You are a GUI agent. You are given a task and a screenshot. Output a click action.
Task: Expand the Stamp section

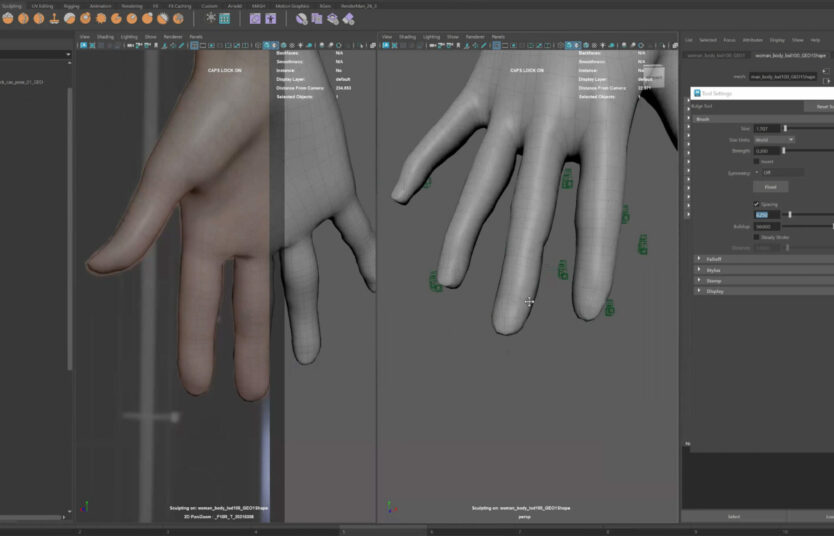tap(699, 281)
